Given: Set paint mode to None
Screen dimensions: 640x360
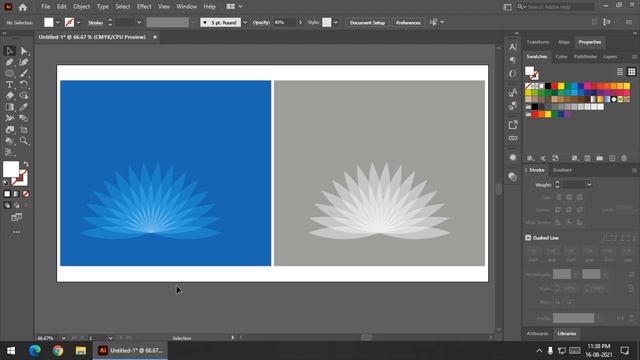Looking at the screenshot, I should 26,194.
